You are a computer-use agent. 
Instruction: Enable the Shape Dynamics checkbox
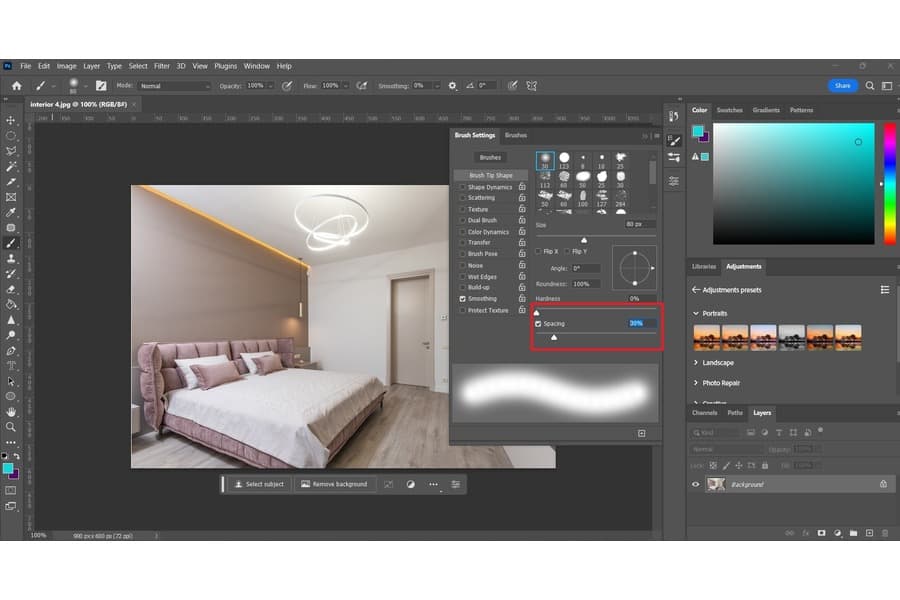(x=463, y=187)
